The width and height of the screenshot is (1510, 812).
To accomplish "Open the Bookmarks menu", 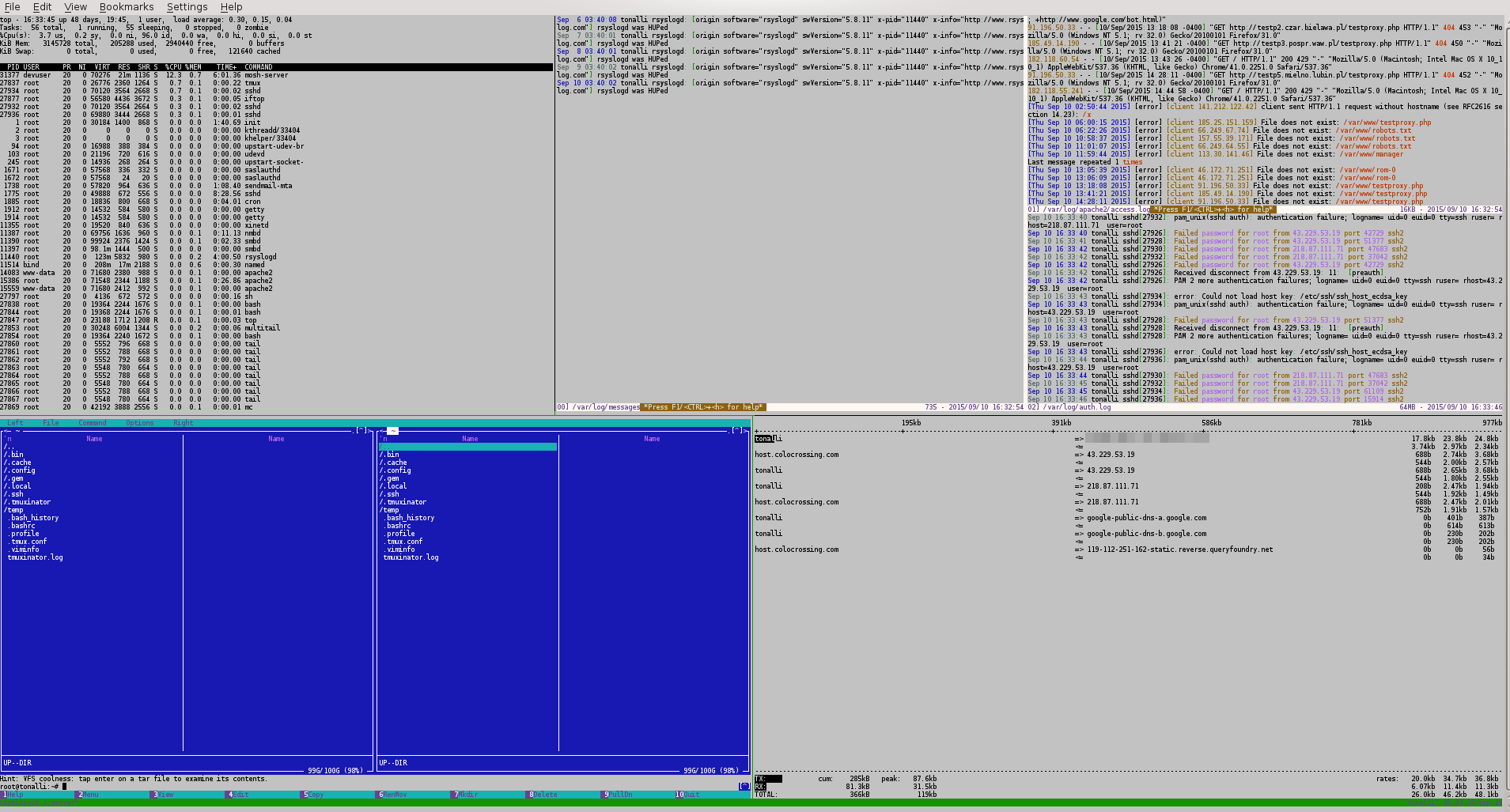I will [x=127, y=7].
